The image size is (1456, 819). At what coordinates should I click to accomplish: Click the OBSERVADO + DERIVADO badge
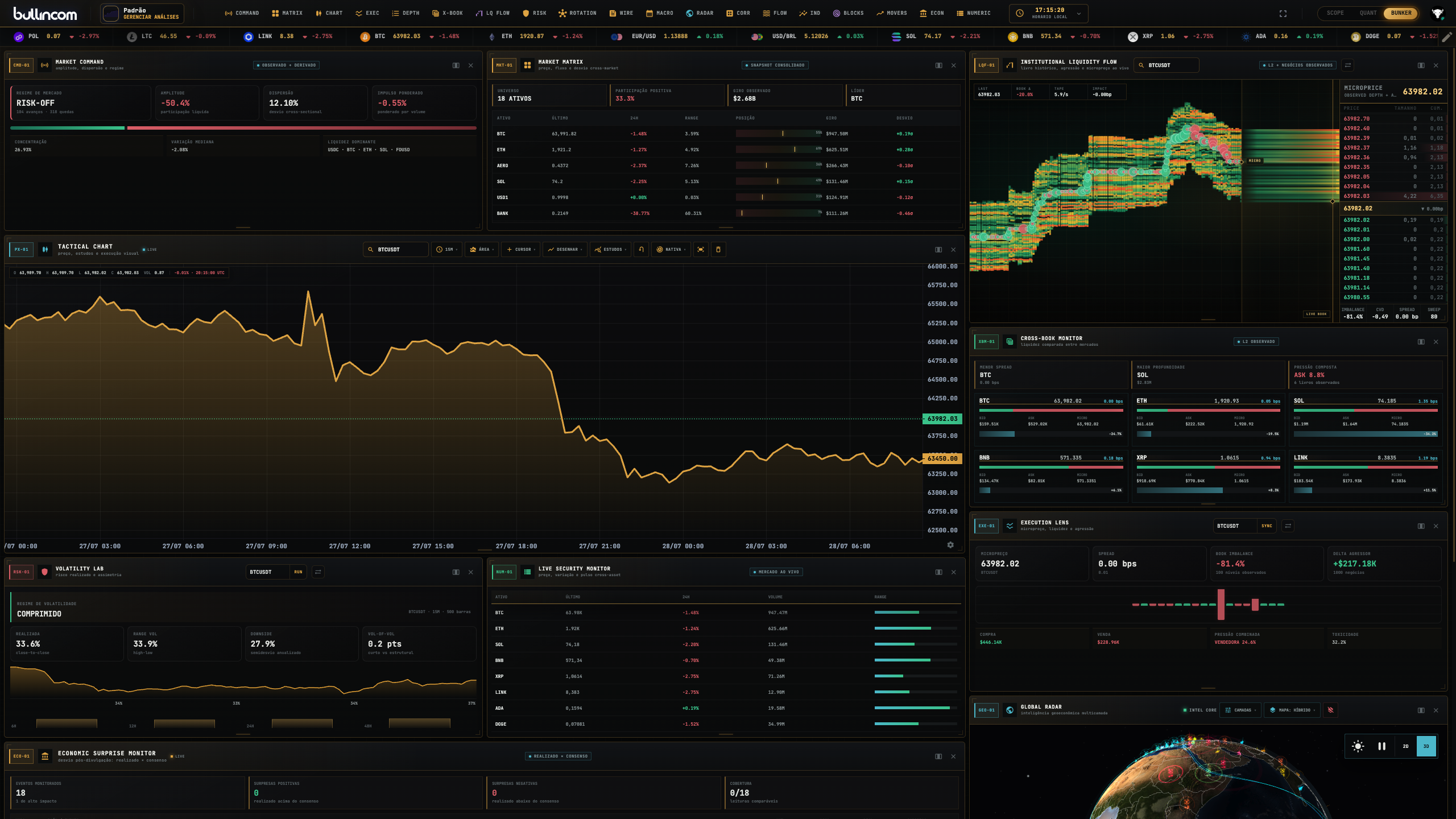(x=286, y=65)
